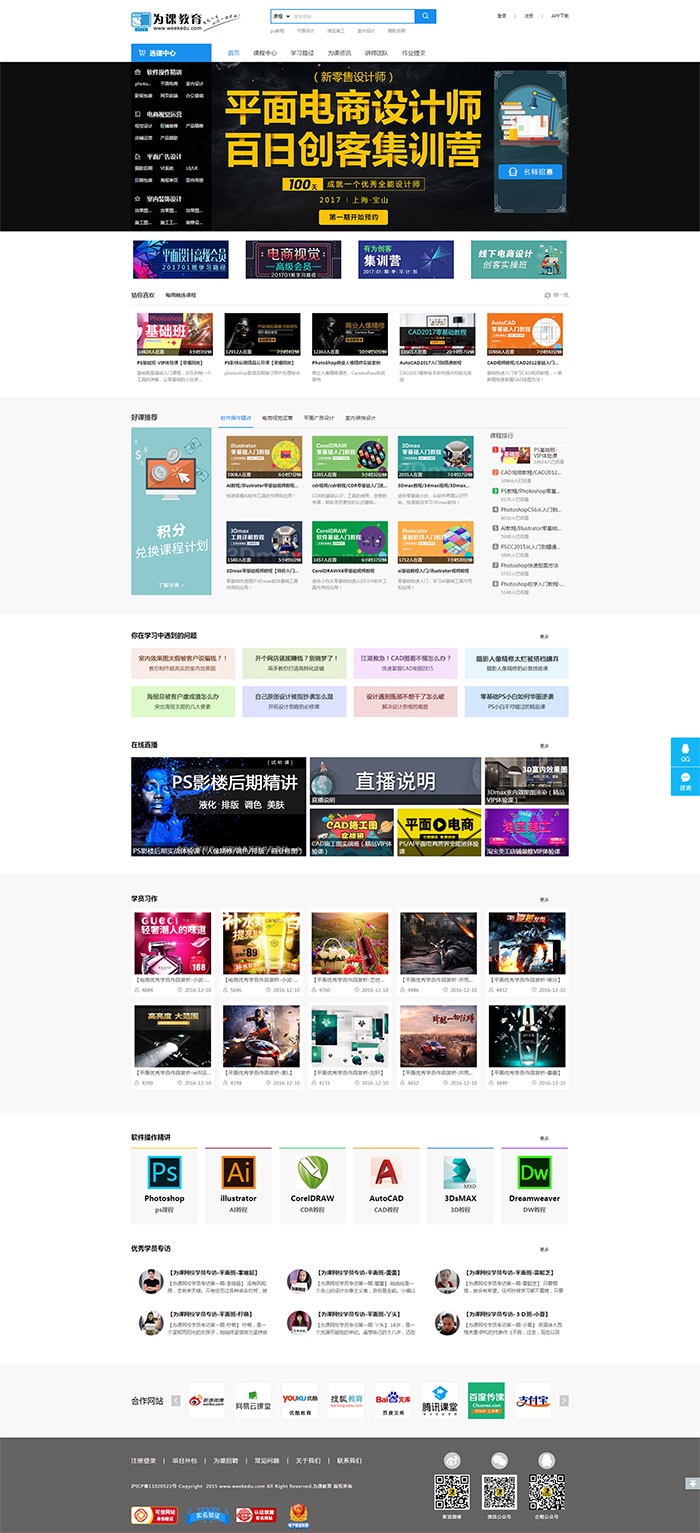700x1533 pixels.
Task: Open the 课程 search type dropdown
Action: point(281,16)
